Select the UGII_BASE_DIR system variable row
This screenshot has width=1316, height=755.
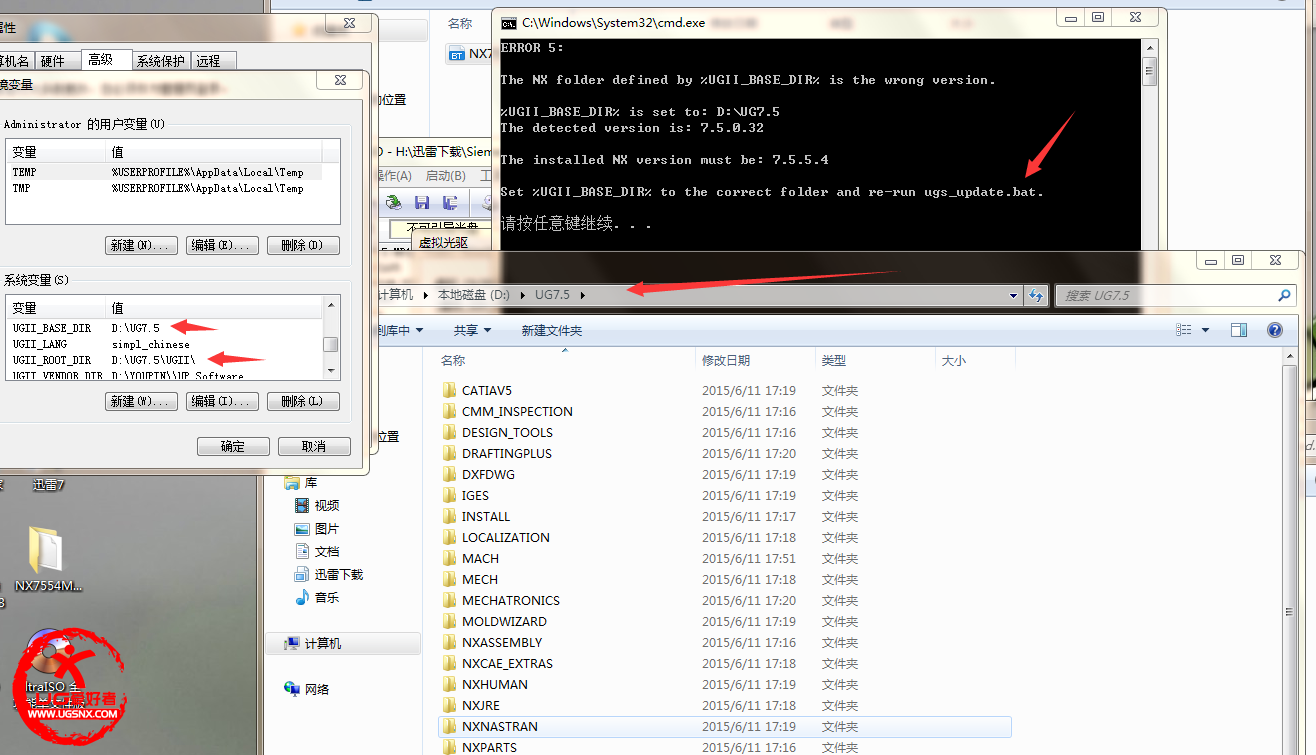165,328
